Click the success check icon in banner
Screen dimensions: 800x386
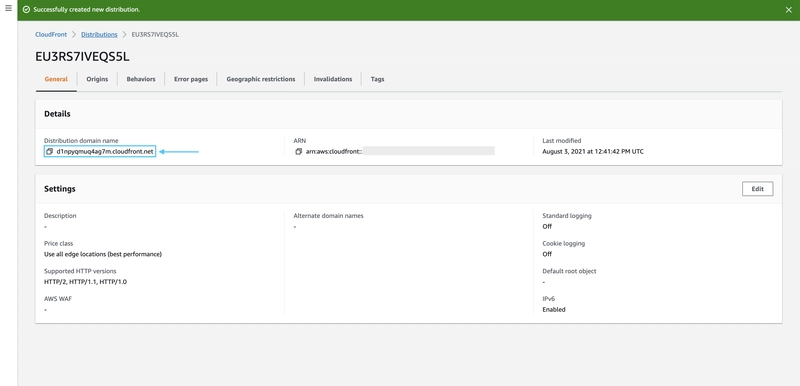tap(26, 10)
